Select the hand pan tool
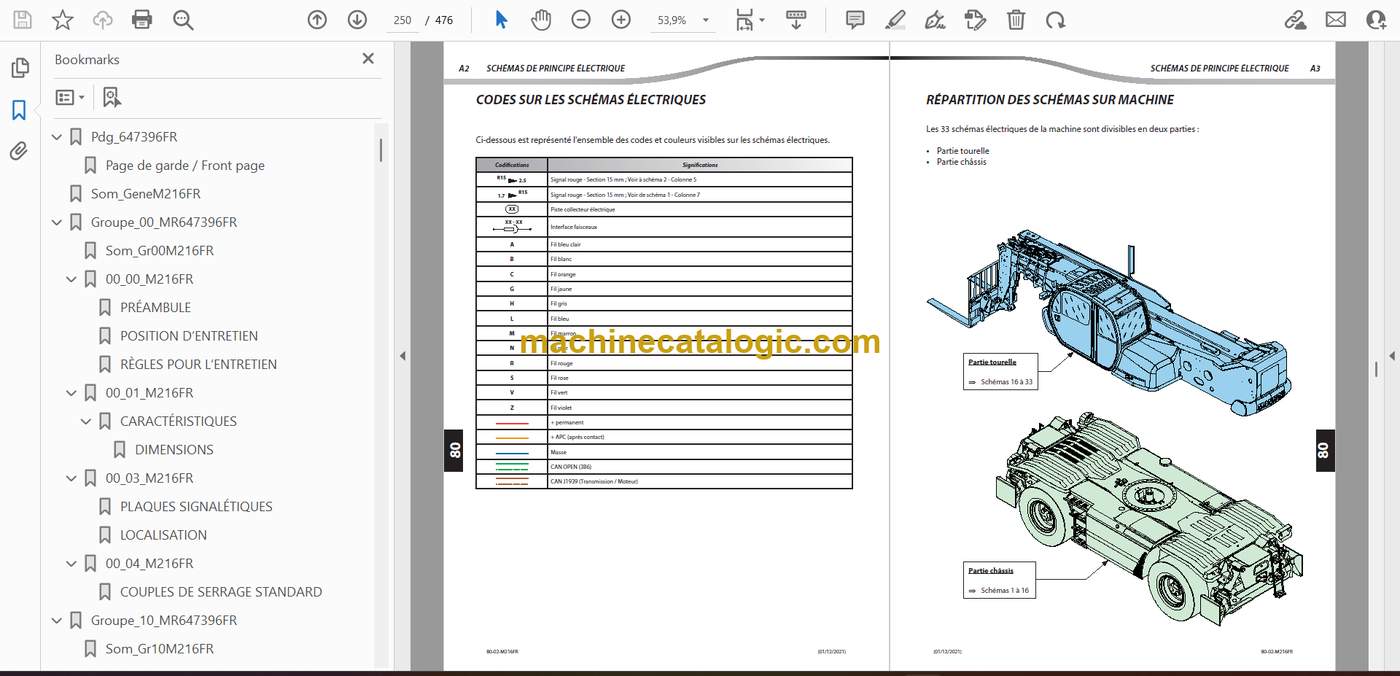This screenshot has height=676, width=1400. (541, 19)
